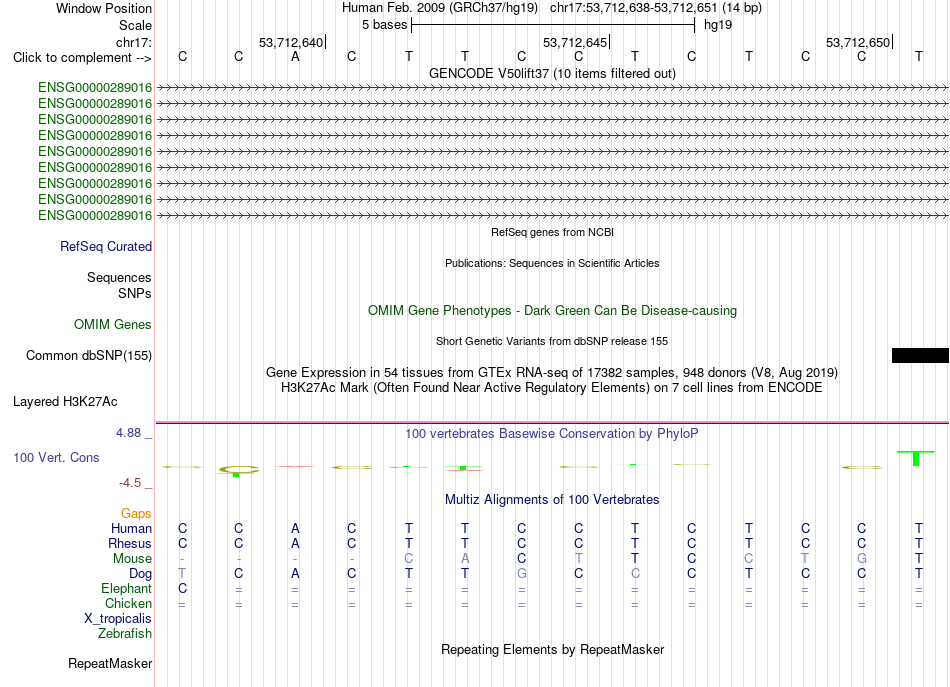The height and width of the screenshot is (687, 950).
Task: Click the 'Human' alignment row label
Action: click(131, 528)
